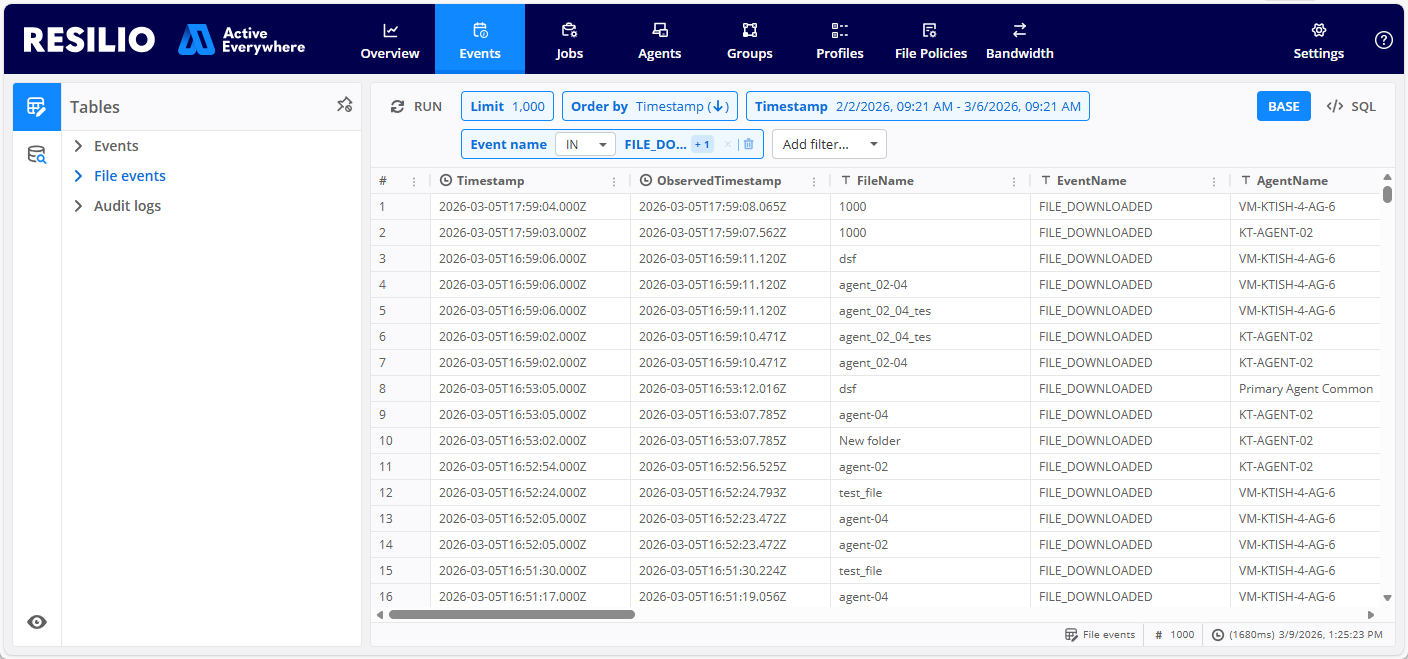Image resolution: width=1408 pixels, height=659 pixels.
Task: Open the Profiles tab
Action: (x=839, y=40)
